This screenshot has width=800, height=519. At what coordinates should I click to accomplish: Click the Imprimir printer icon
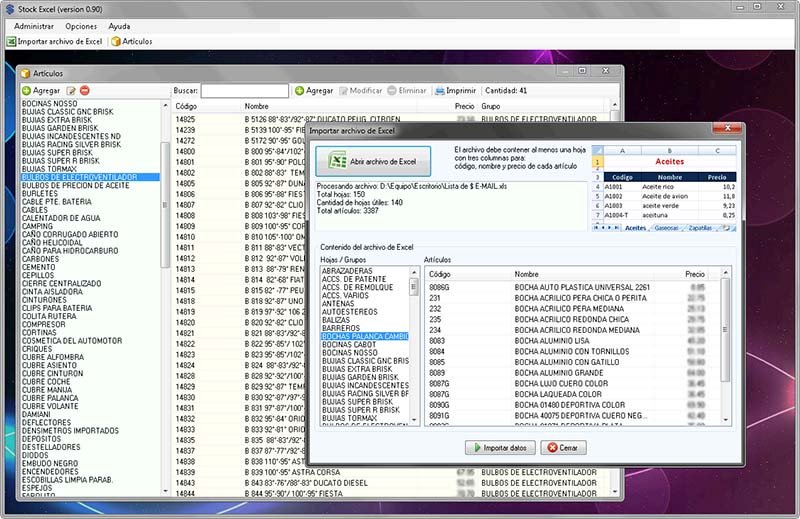pyautogui.click(x=439, y=90)
